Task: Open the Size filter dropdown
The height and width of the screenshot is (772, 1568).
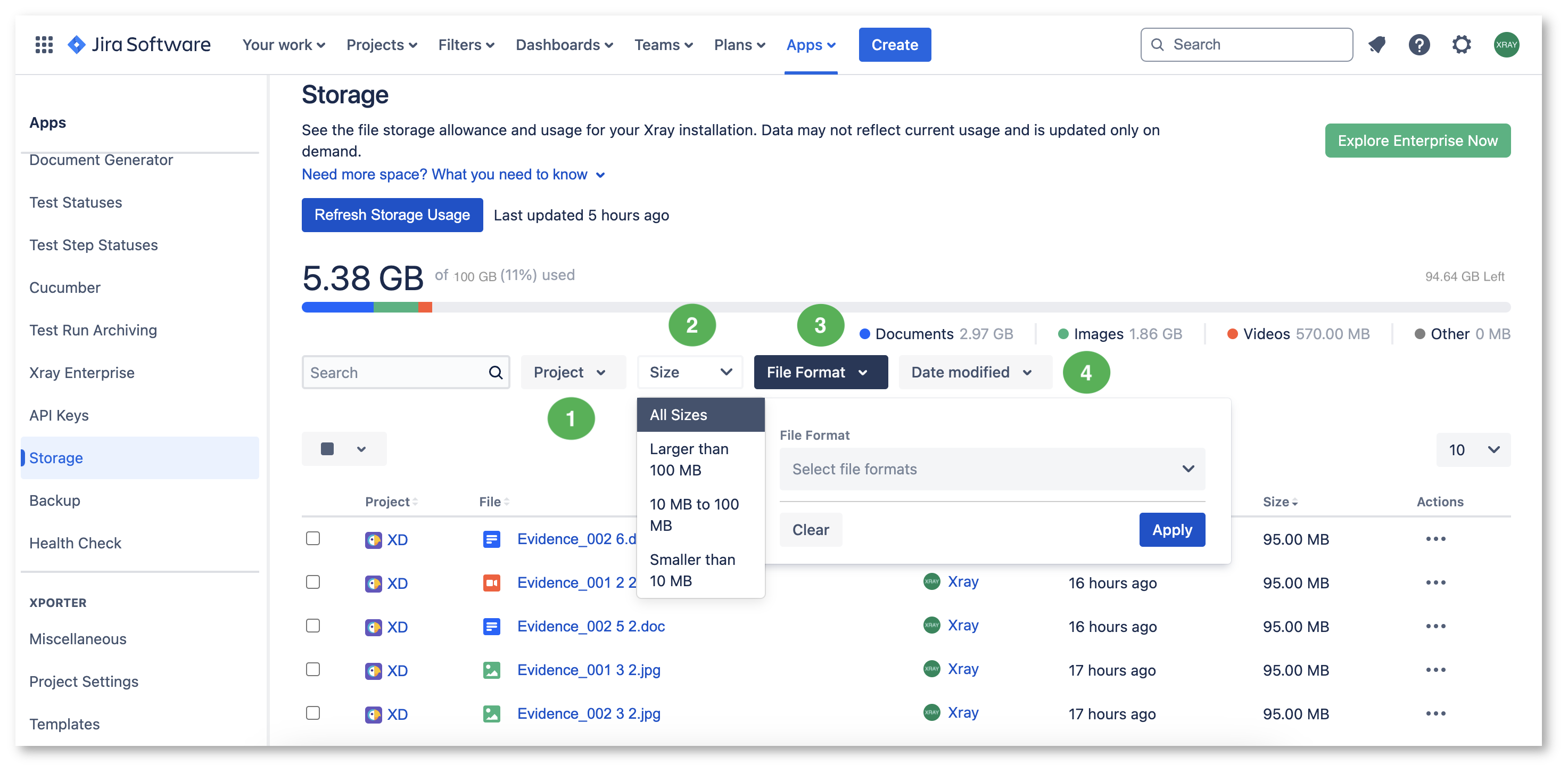Action: click(x=690, y=372)
